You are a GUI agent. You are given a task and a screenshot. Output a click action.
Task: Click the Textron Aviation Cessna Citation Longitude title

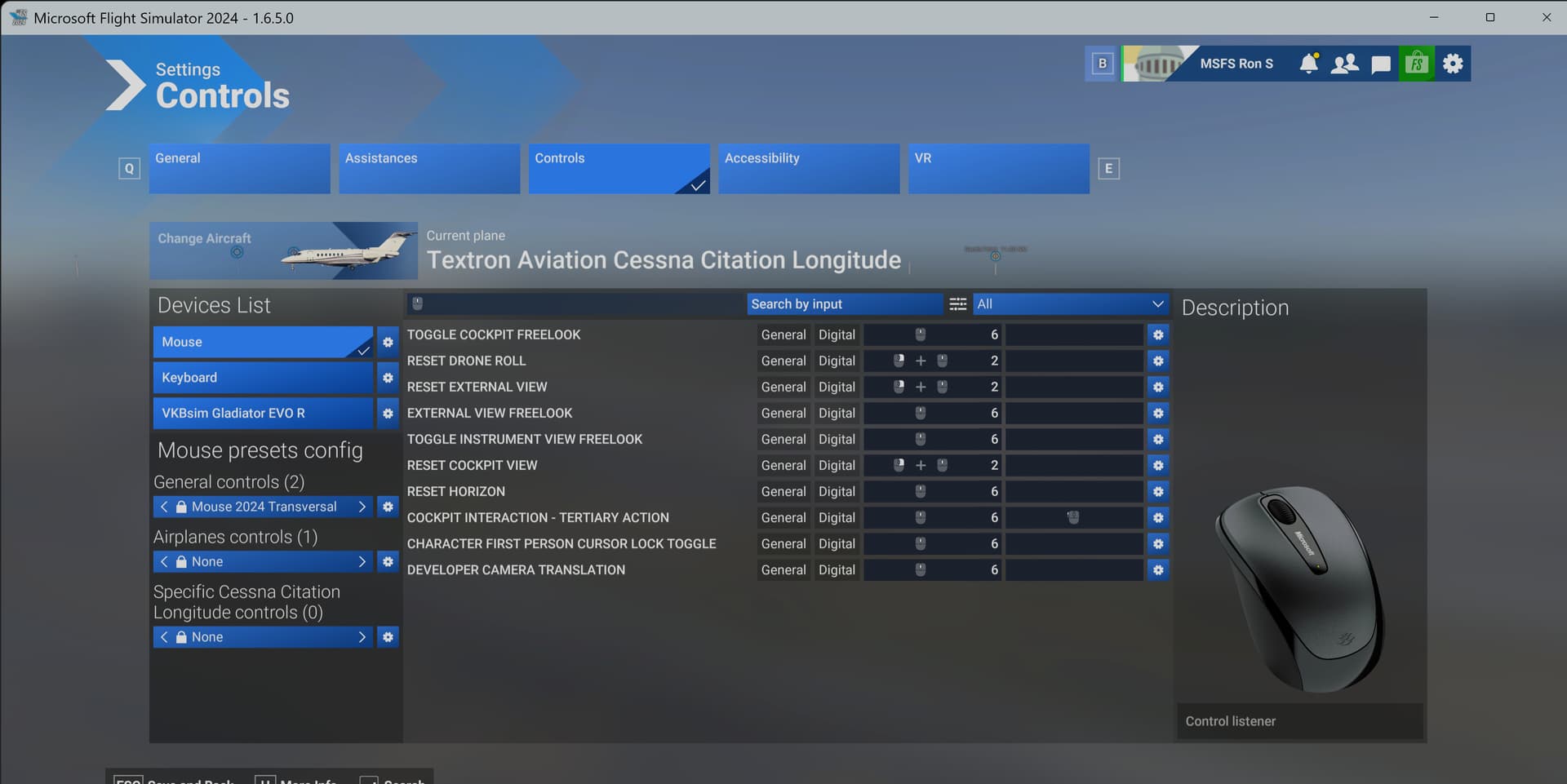[x=664, y=260]
